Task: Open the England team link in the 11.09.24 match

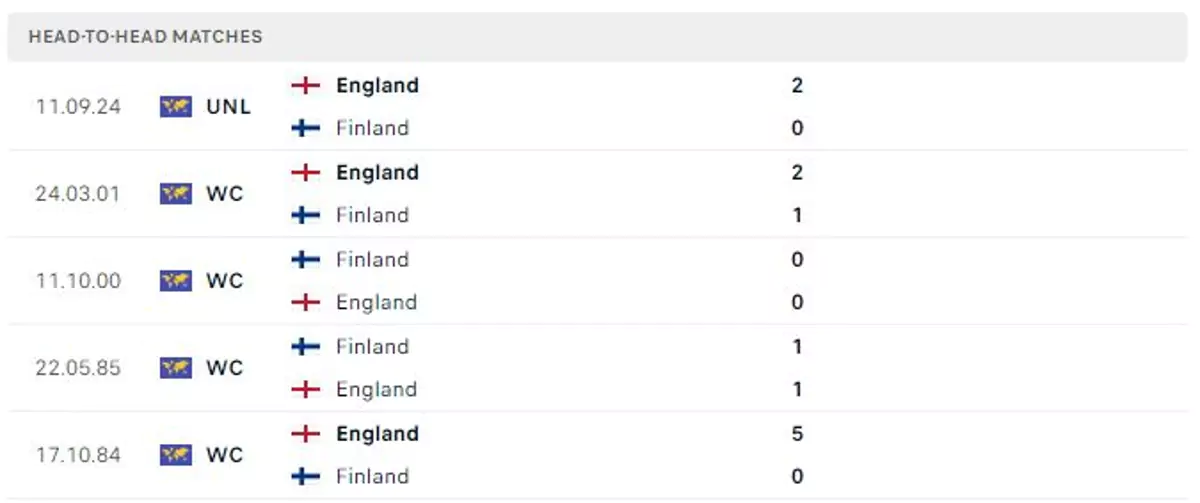Action: [x=377, y=86]
